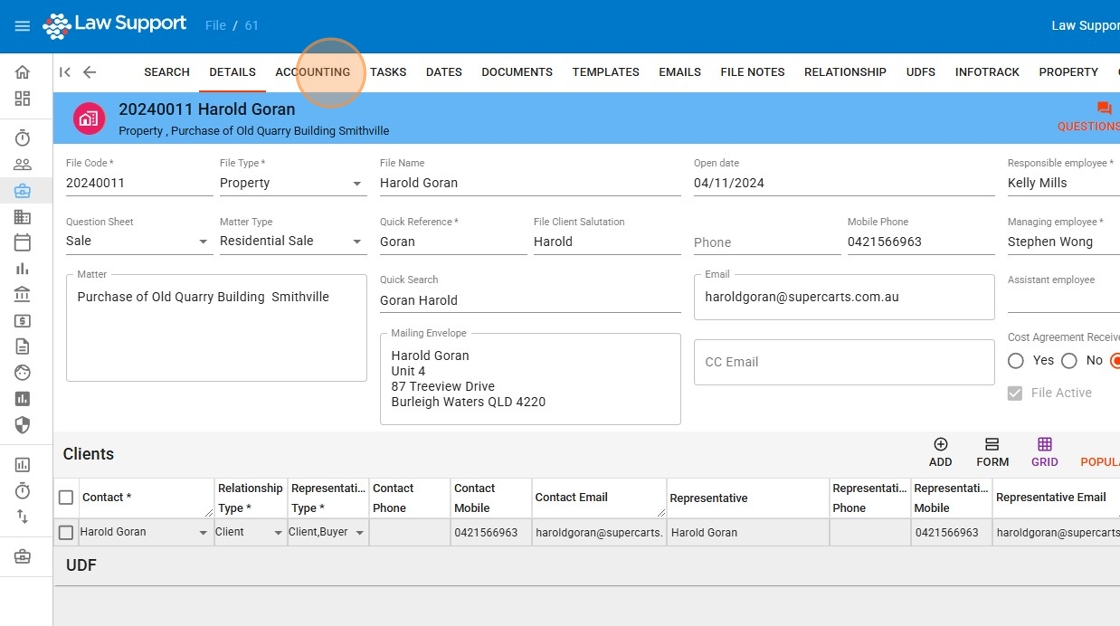Expand the File Type dropdown
This screenshot has width=1120, height=626.
pyautogui.click(x=357, y=184)
